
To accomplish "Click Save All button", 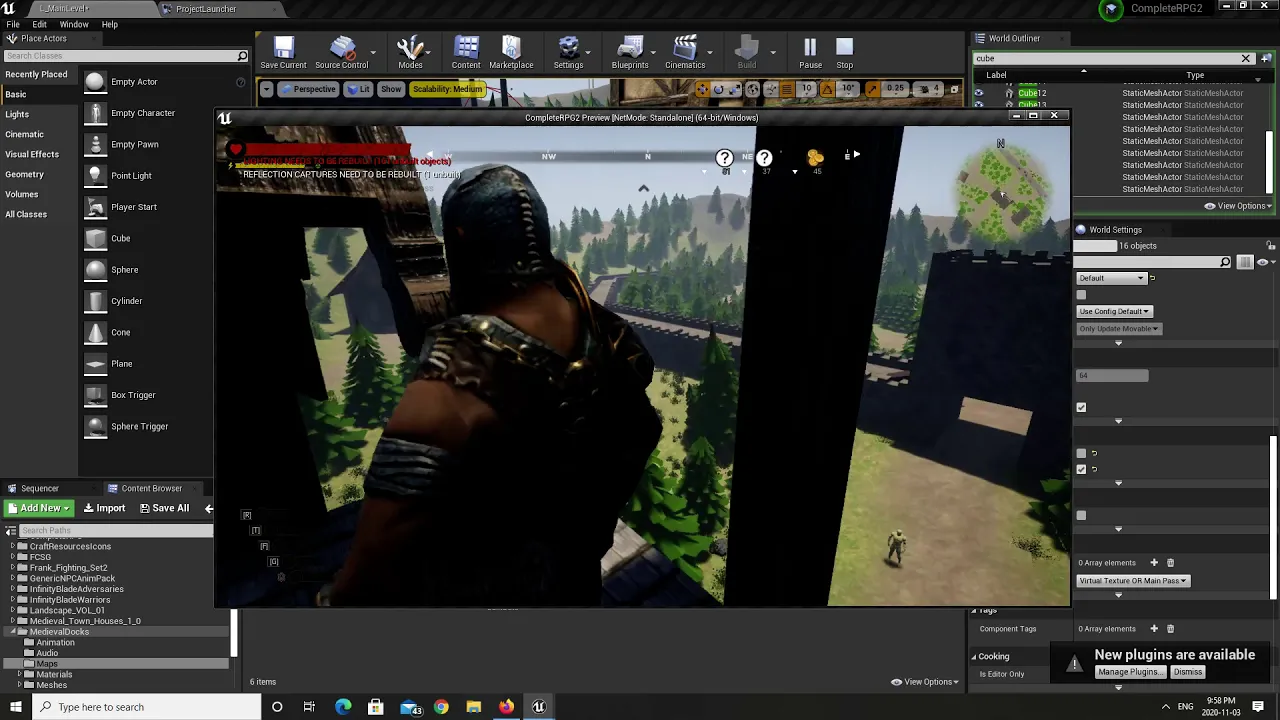I will [x=164, y=508].
